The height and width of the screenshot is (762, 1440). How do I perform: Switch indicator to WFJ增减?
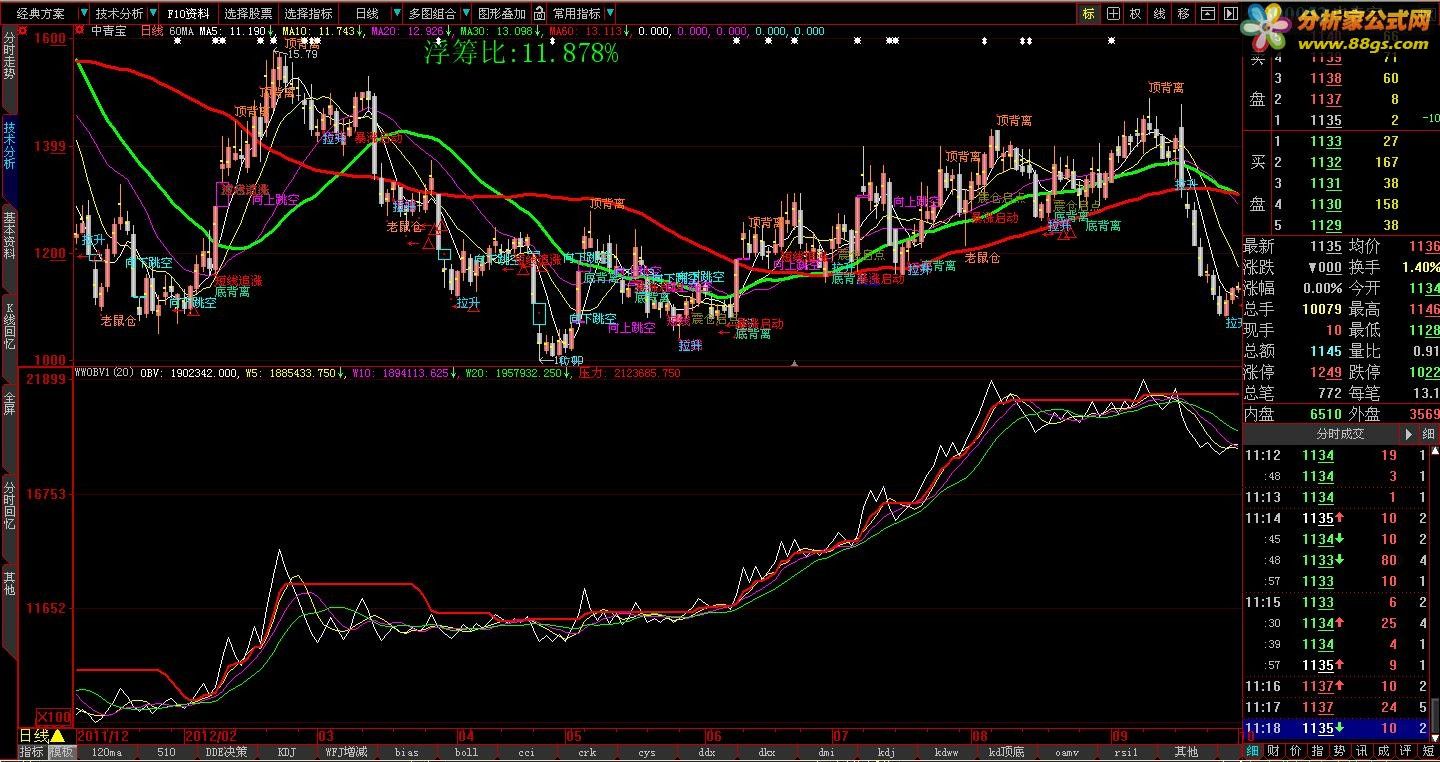(346, 752)
